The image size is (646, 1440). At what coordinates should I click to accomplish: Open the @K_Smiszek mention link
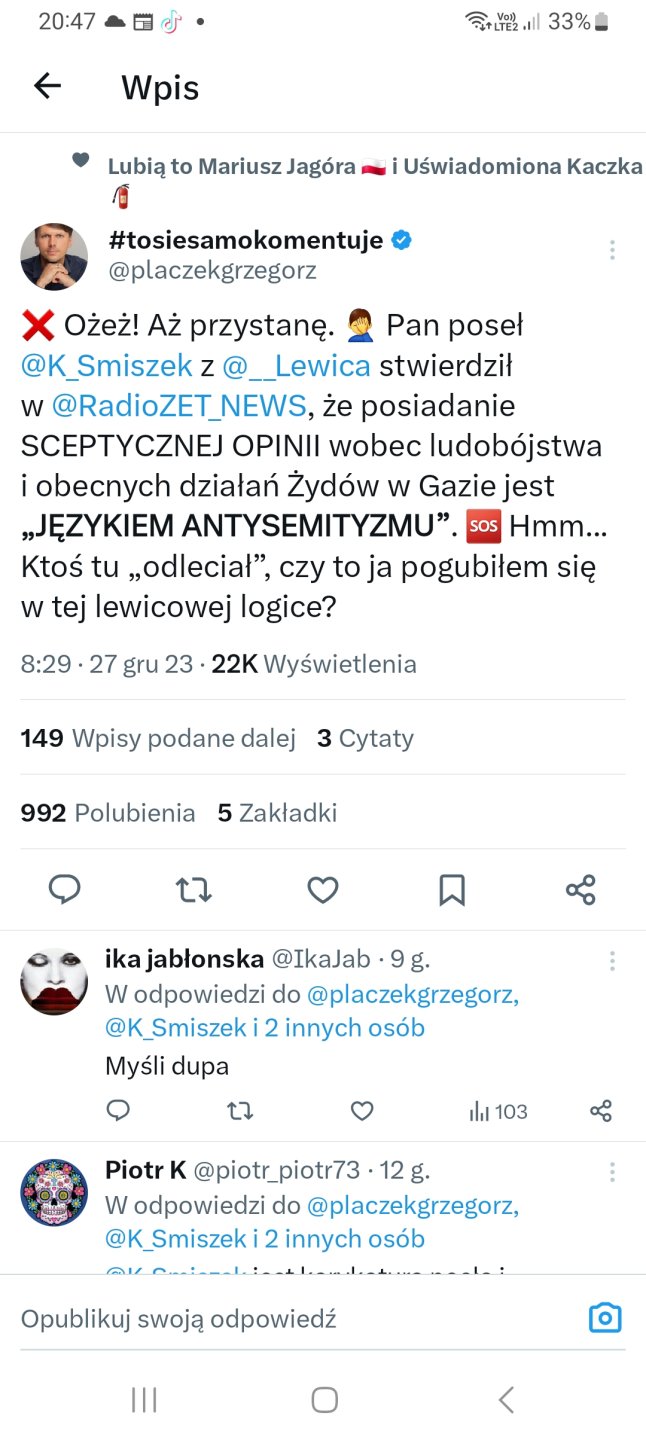click(x=107, y=366)
